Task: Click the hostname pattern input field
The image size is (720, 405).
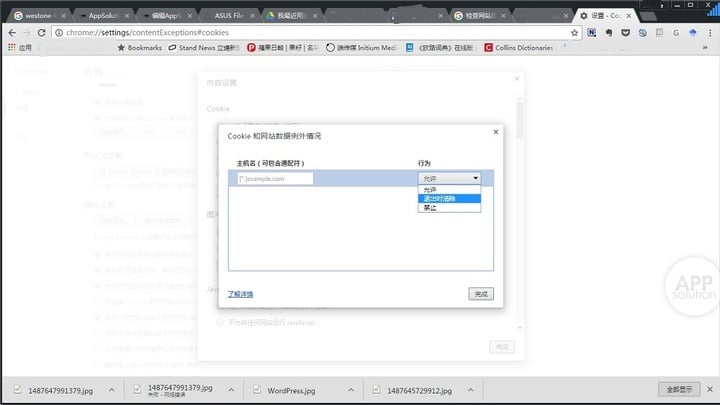Action: [x=275, y=178]
